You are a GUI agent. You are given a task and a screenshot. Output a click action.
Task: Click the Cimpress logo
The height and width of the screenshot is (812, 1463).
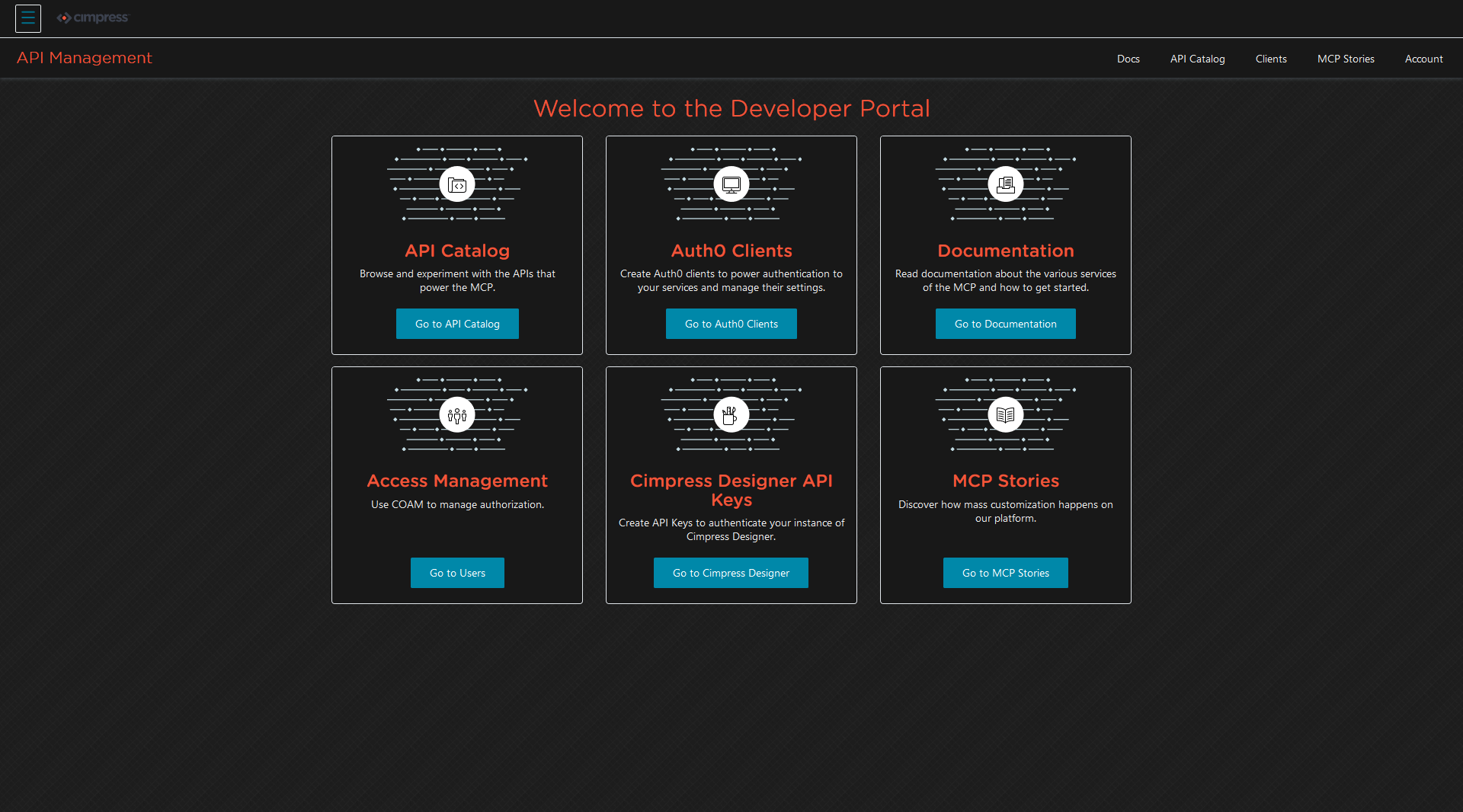click(x=93, y=18)
